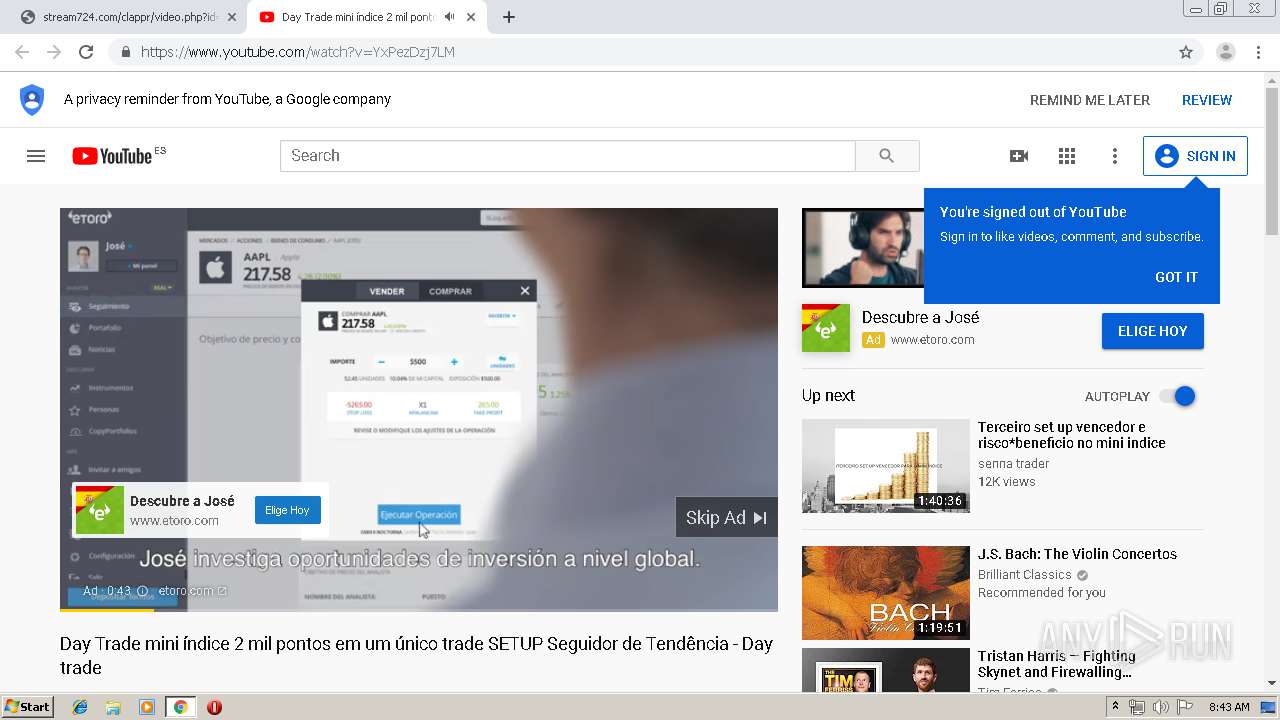Open the create video camera icon

[x=1019, y=156]
